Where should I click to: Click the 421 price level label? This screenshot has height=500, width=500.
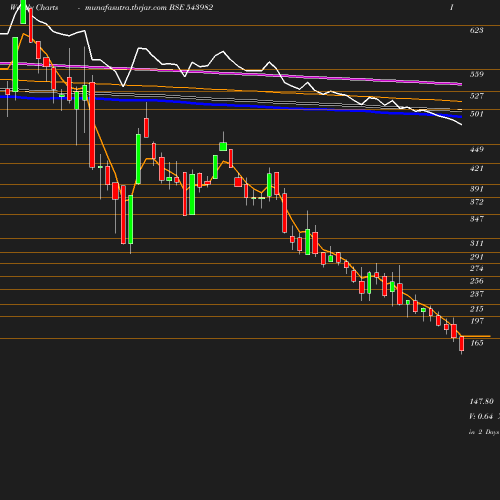(x=476, y=169)
